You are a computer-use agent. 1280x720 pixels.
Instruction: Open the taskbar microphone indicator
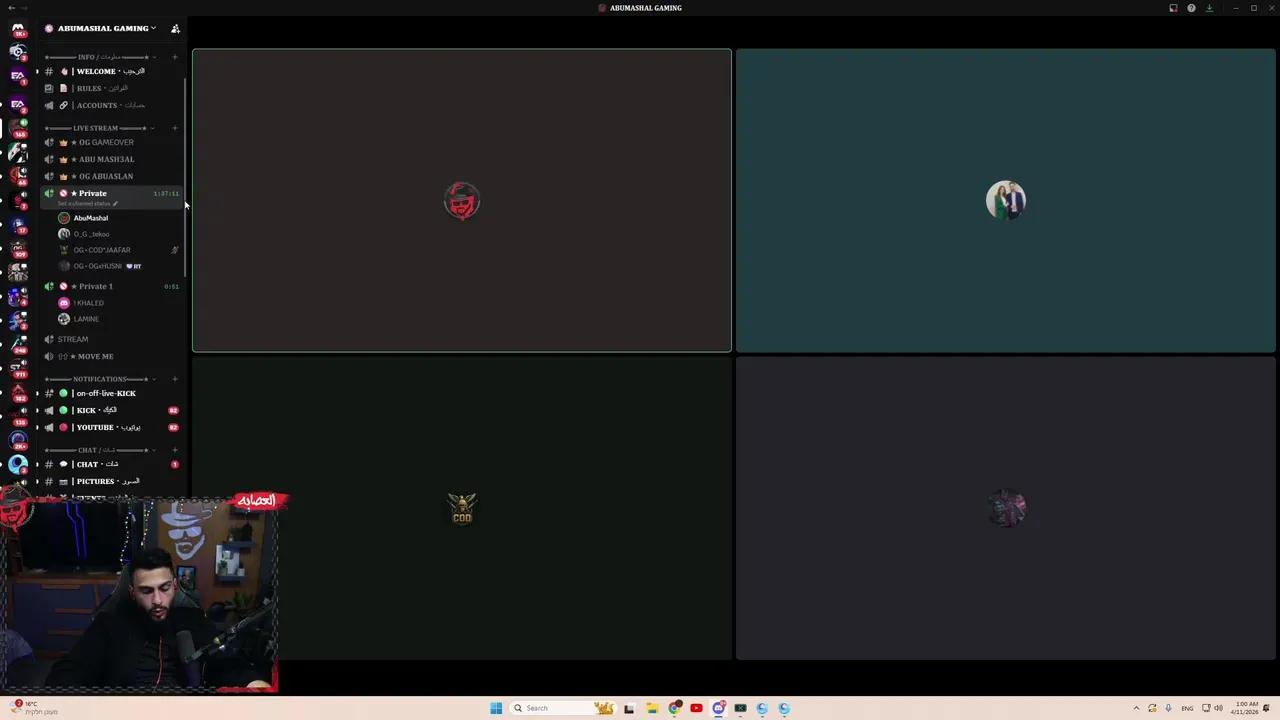(1168, 708)
